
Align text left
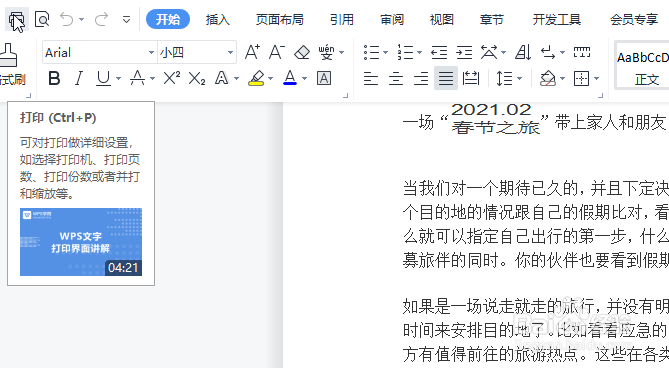point(371,78)
